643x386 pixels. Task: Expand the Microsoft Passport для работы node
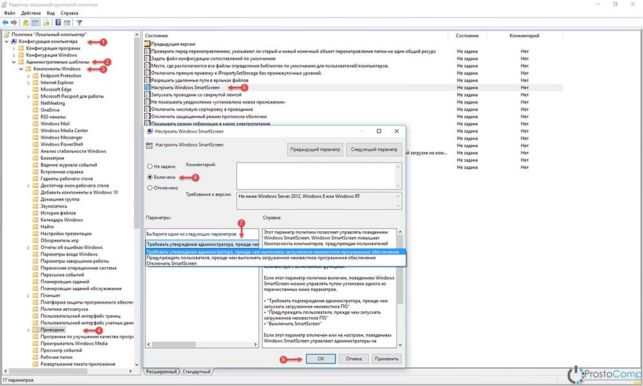(x=29, y=96)
